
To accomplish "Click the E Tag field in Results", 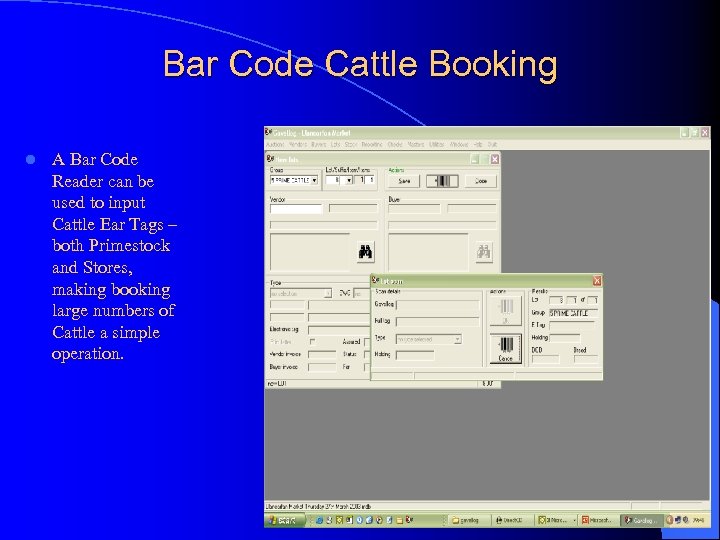I will [x=572, y=326].
